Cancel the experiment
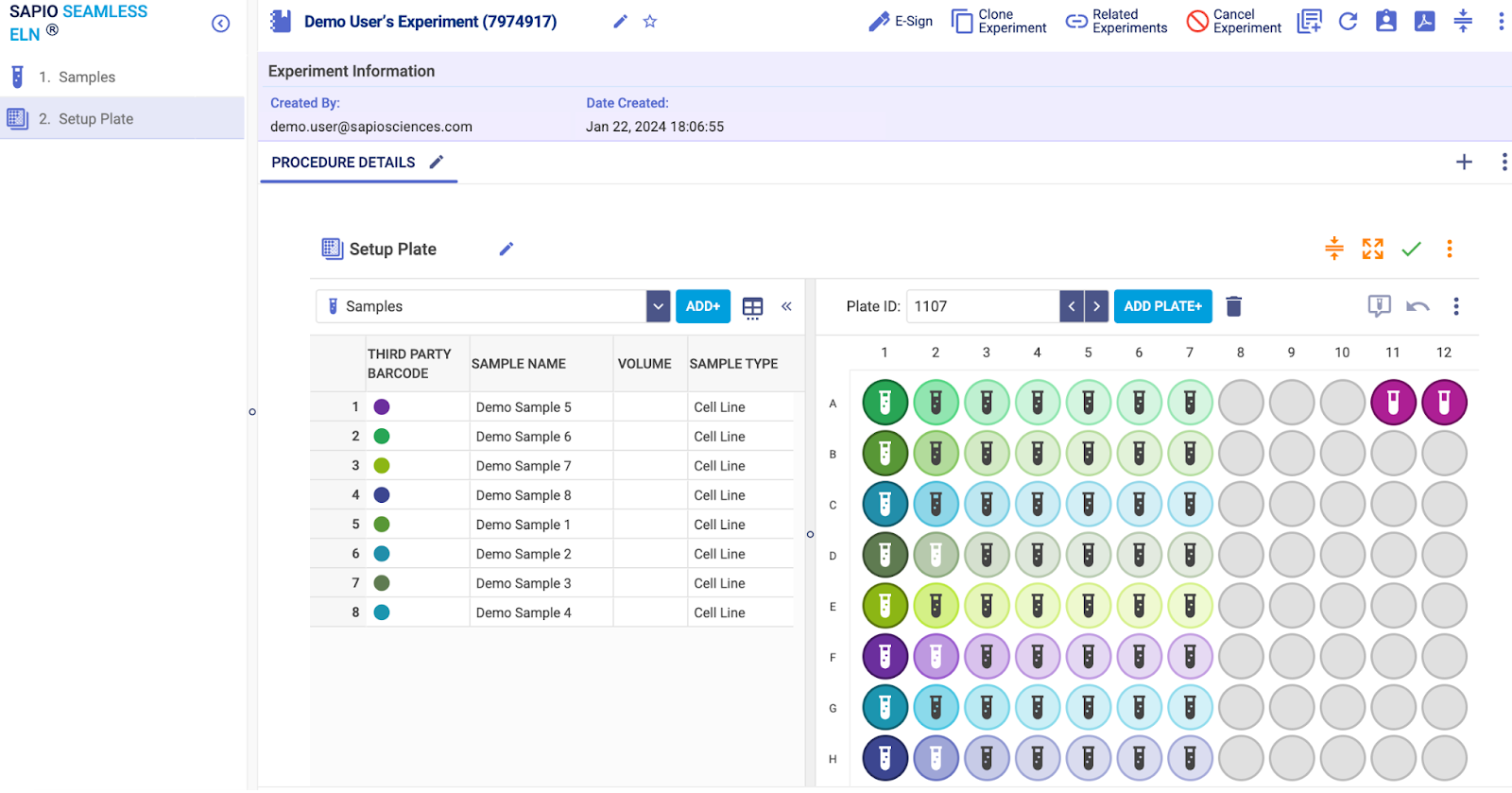This screenshot has width=1512, height=793. 1234,22
